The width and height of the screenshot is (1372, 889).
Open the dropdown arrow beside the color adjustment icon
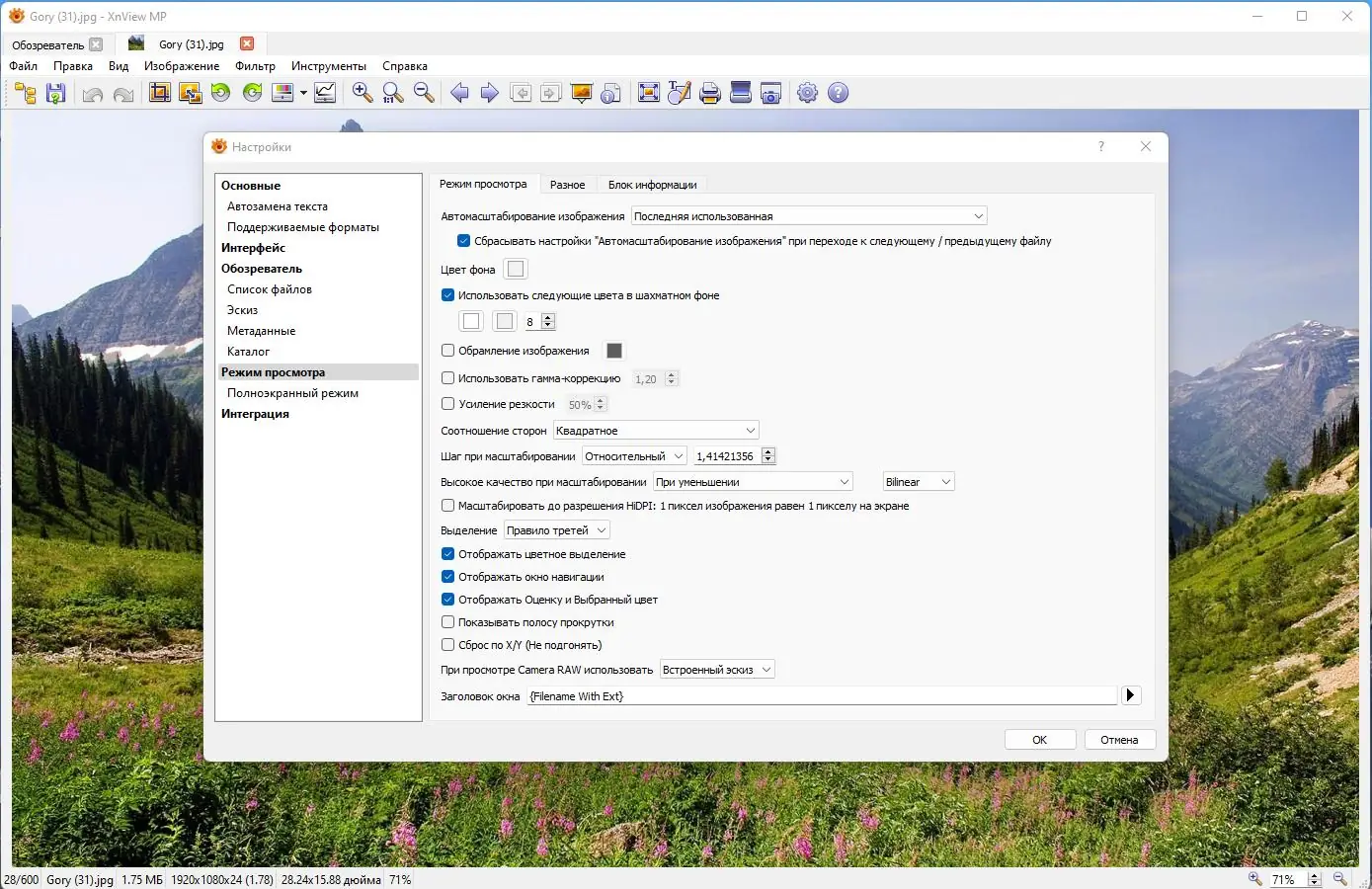point(303,94)
